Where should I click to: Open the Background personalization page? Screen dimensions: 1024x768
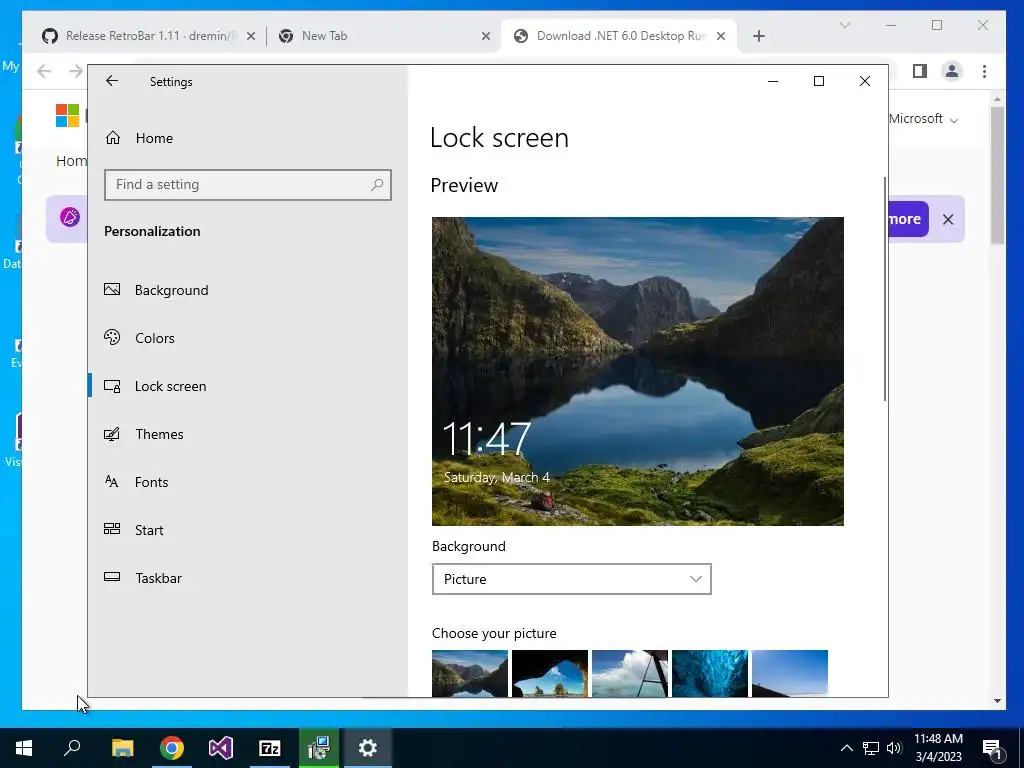click(171, 290)
